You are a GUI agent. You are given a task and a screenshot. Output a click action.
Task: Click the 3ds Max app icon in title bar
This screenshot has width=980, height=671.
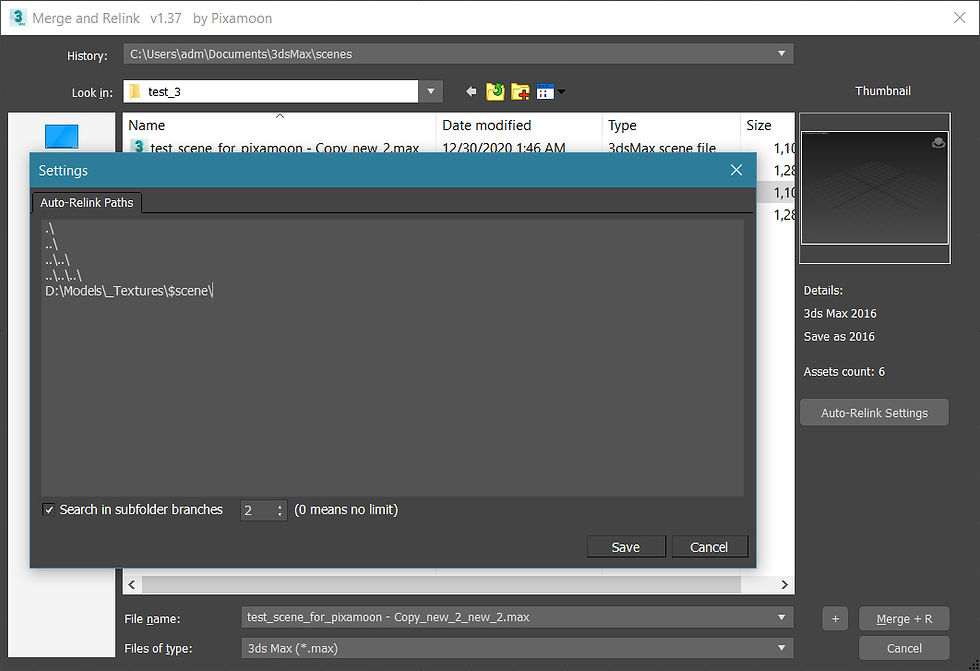tap(18, 17)
